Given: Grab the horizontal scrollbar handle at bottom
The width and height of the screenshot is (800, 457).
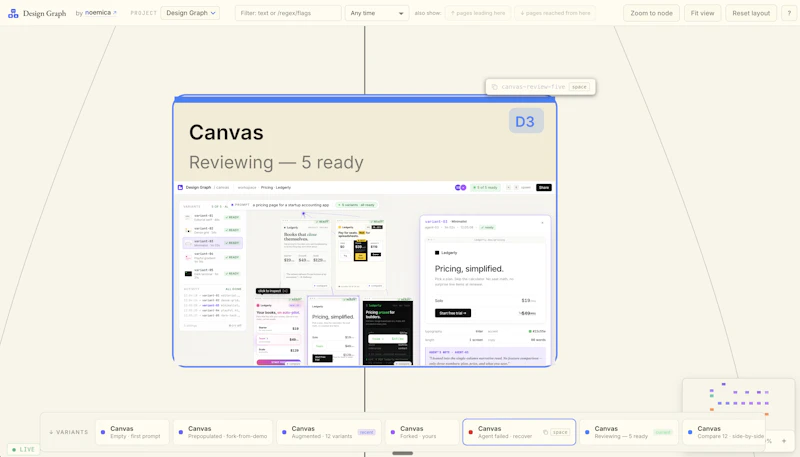Looking at the screenshot, I should click(403, 453).
